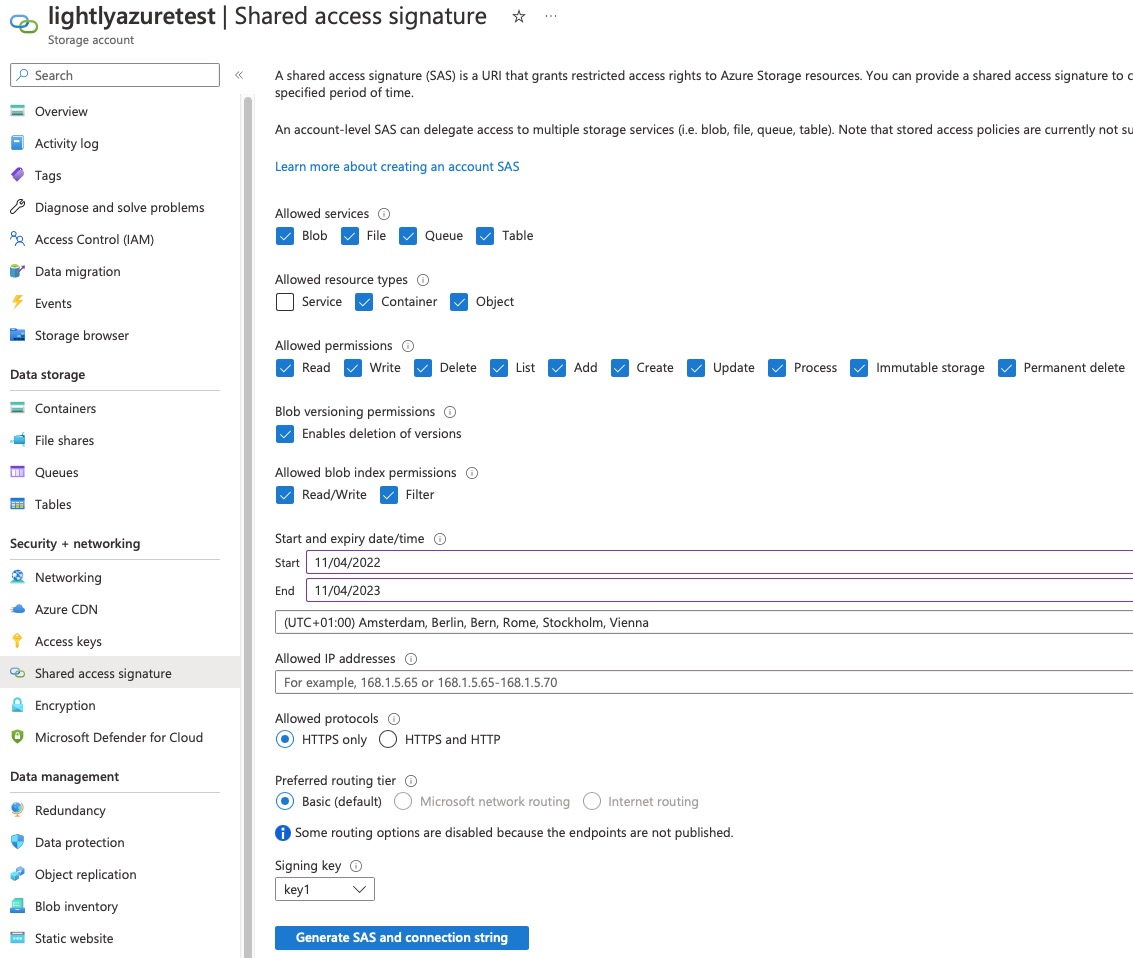Open the more options ellipsis in header
1133x958 pixels.
tap(551, 16)
